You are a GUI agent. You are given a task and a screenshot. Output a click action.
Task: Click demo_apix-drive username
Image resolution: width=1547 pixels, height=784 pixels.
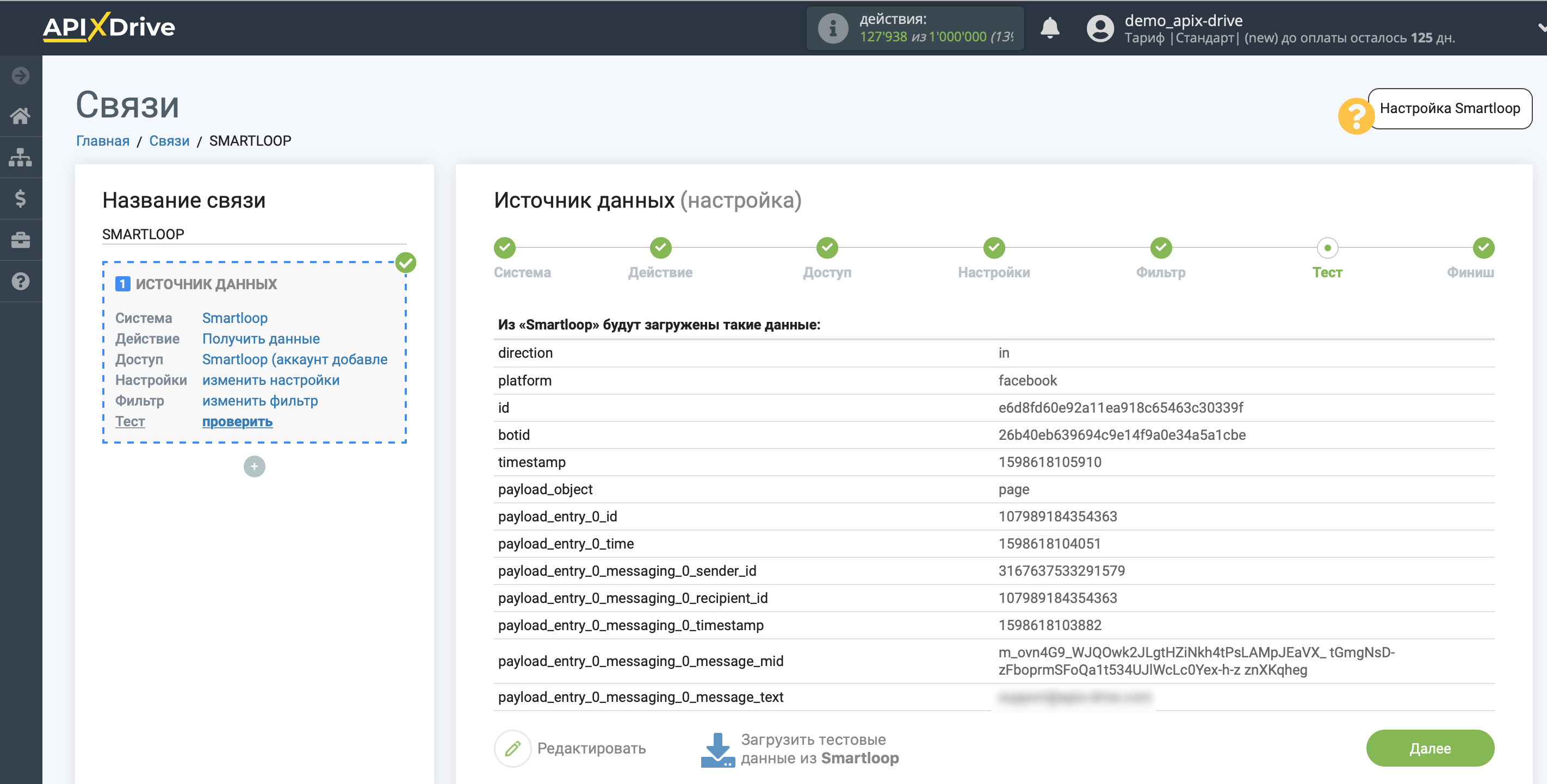pyautogui.click(x=1183, y=21)
